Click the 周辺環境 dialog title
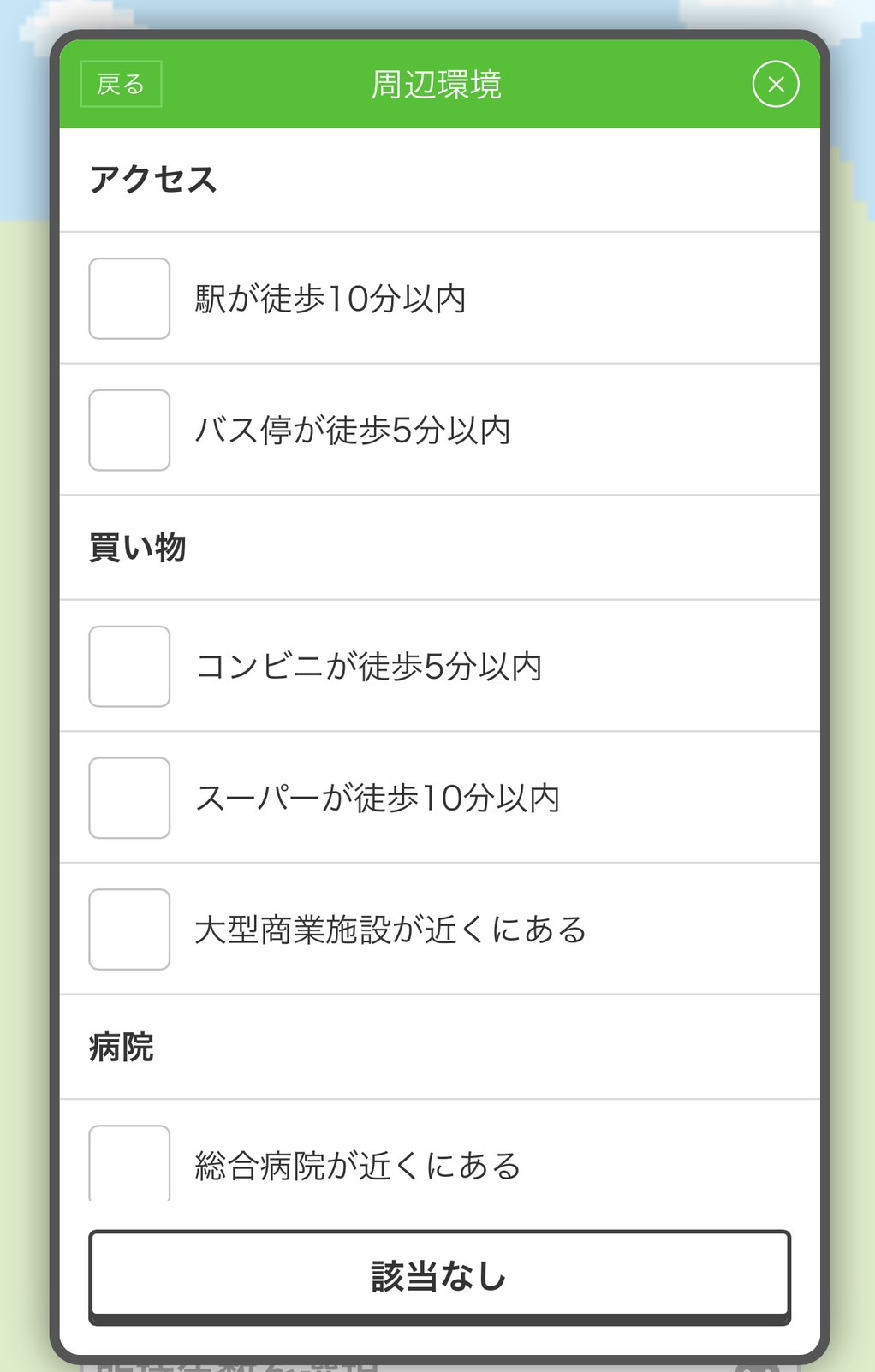The width and height of the screenshot is (875, 1372). pyautogui.click(x=437, y=85)
